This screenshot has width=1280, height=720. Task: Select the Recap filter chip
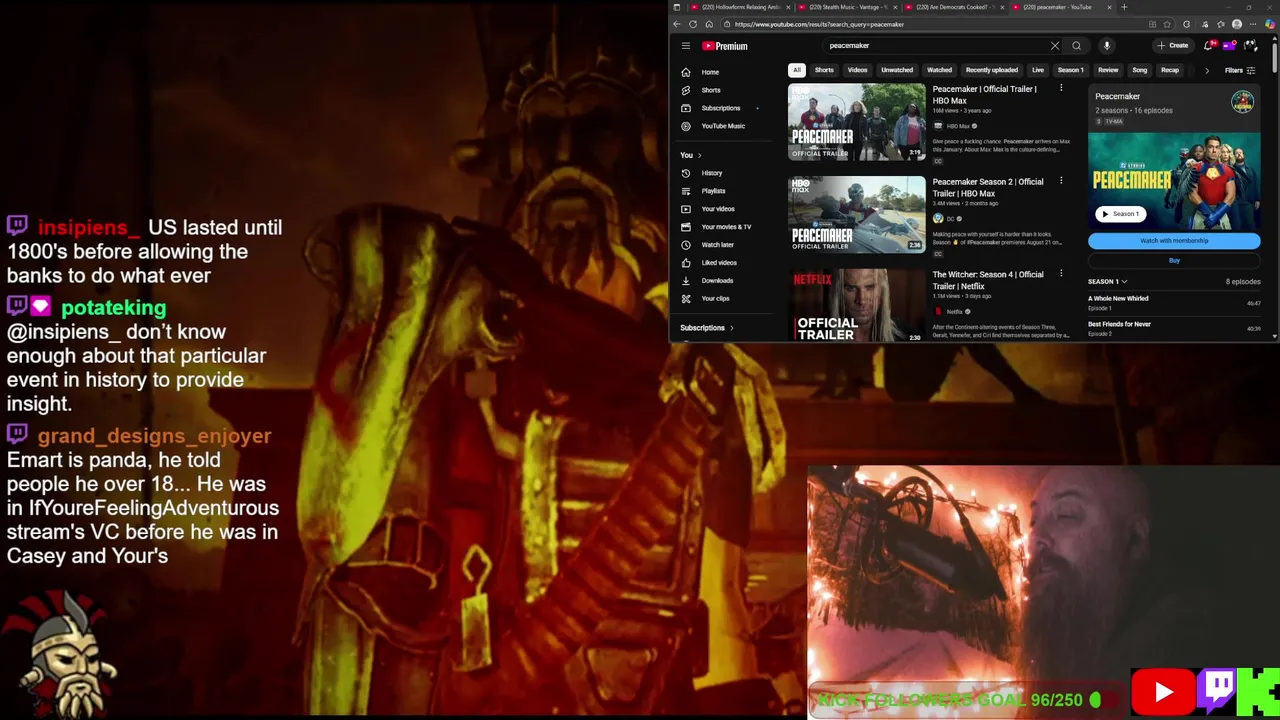click(x=1170, y=70)
